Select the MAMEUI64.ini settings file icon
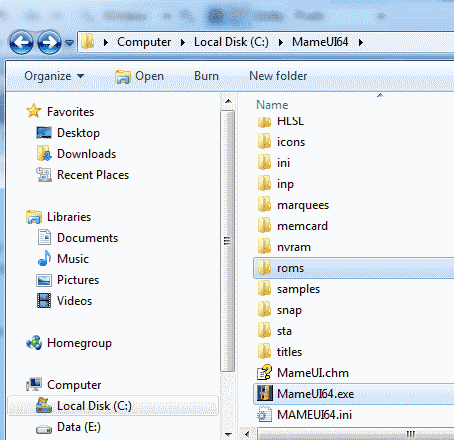454x440 pixels. coord(265,415)
